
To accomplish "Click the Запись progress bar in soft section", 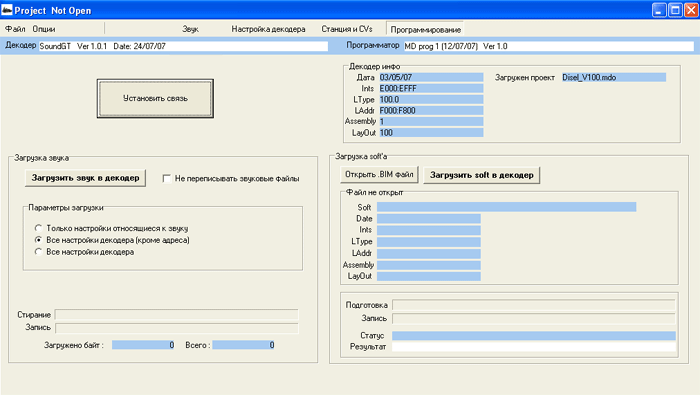I will click(534, 318).
